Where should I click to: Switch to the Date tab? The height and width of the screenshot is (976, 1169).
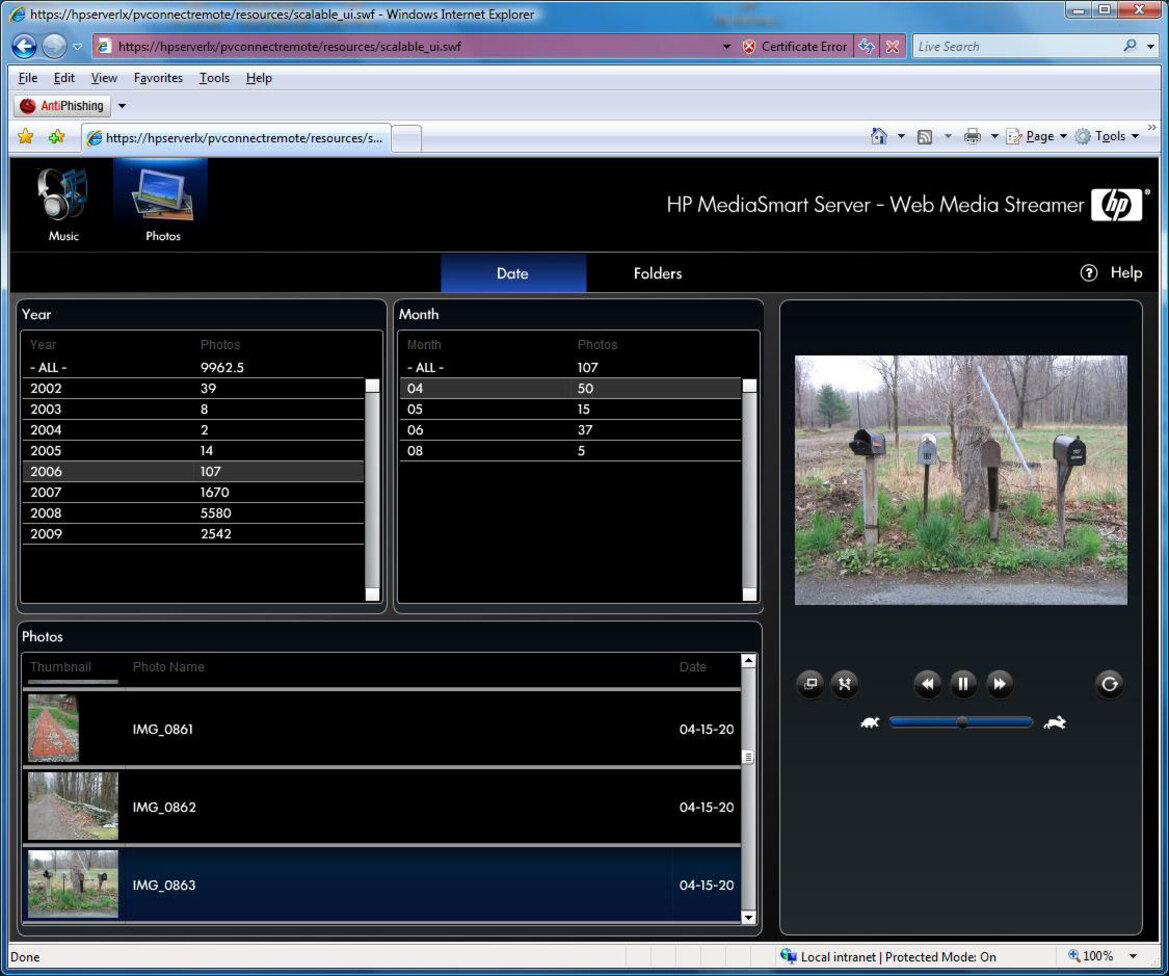coord(513,273)
